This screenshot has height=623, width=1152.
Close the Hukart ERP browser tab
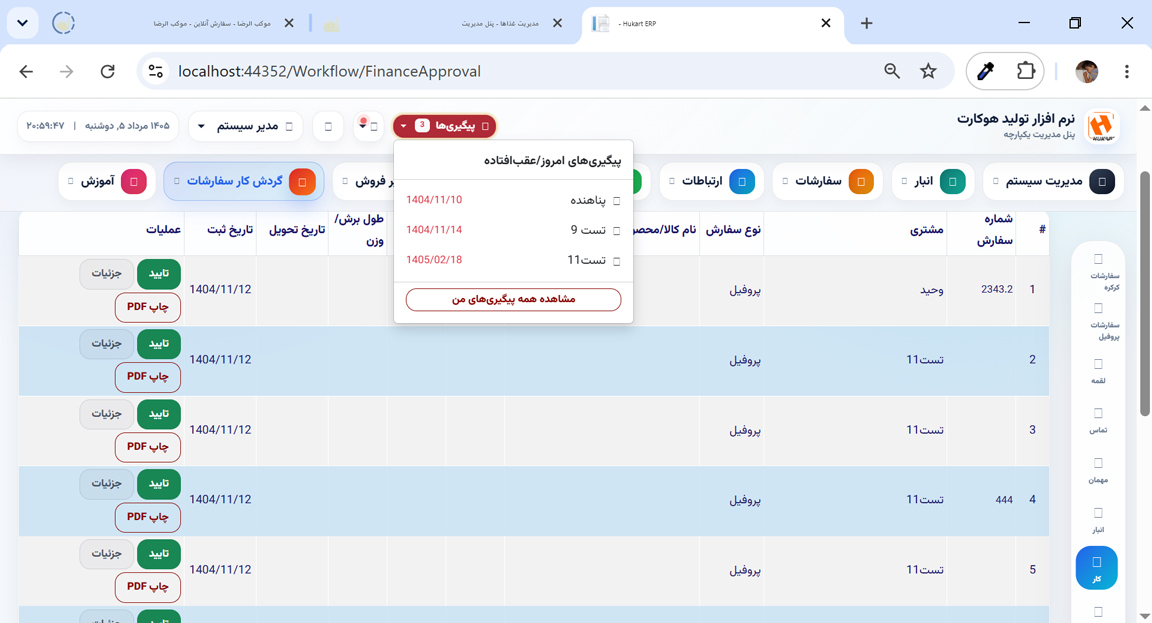(826, 24)
